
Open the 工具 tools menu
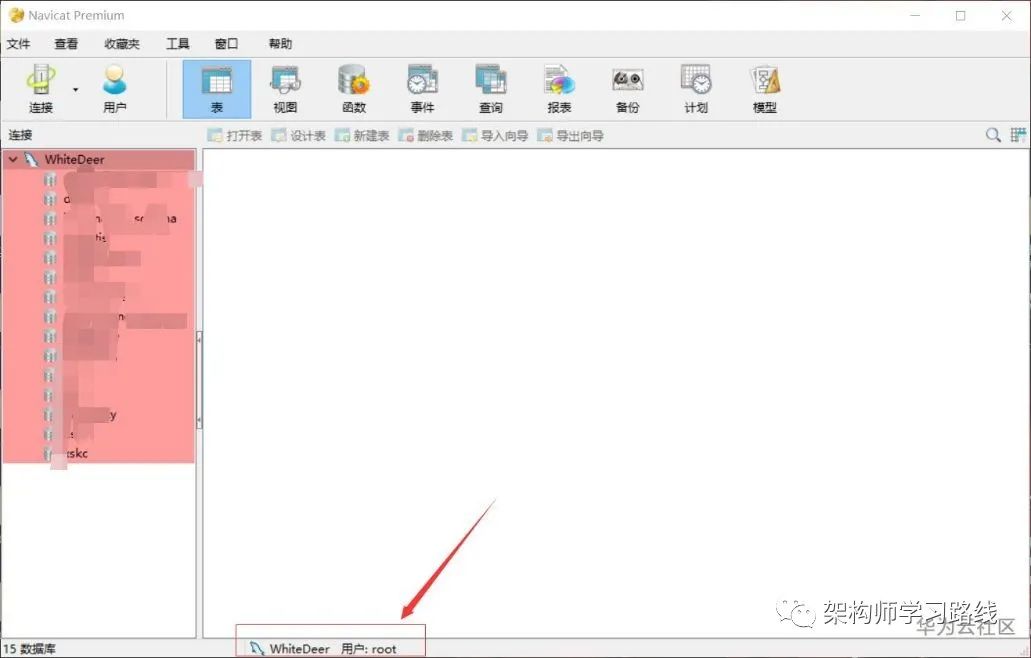178,43
